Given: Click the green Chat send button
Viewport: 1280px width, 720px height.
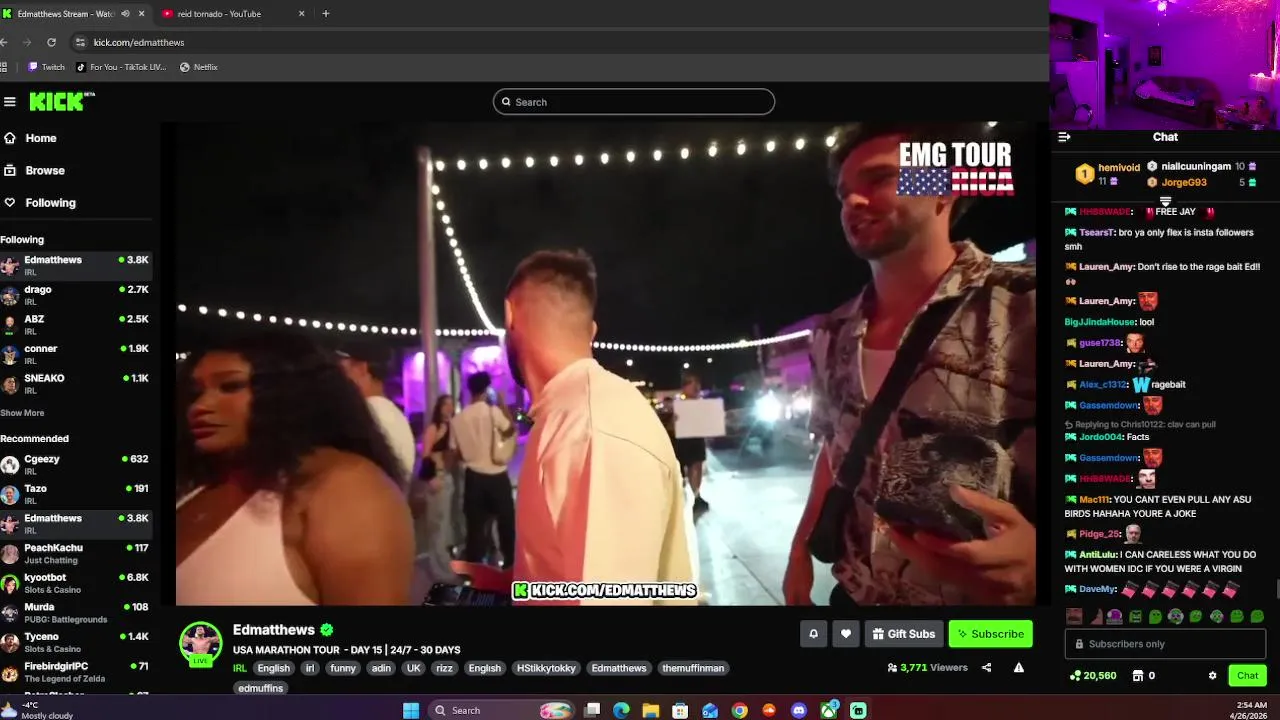Looking at the screenshot, I should coord(1247,676).
